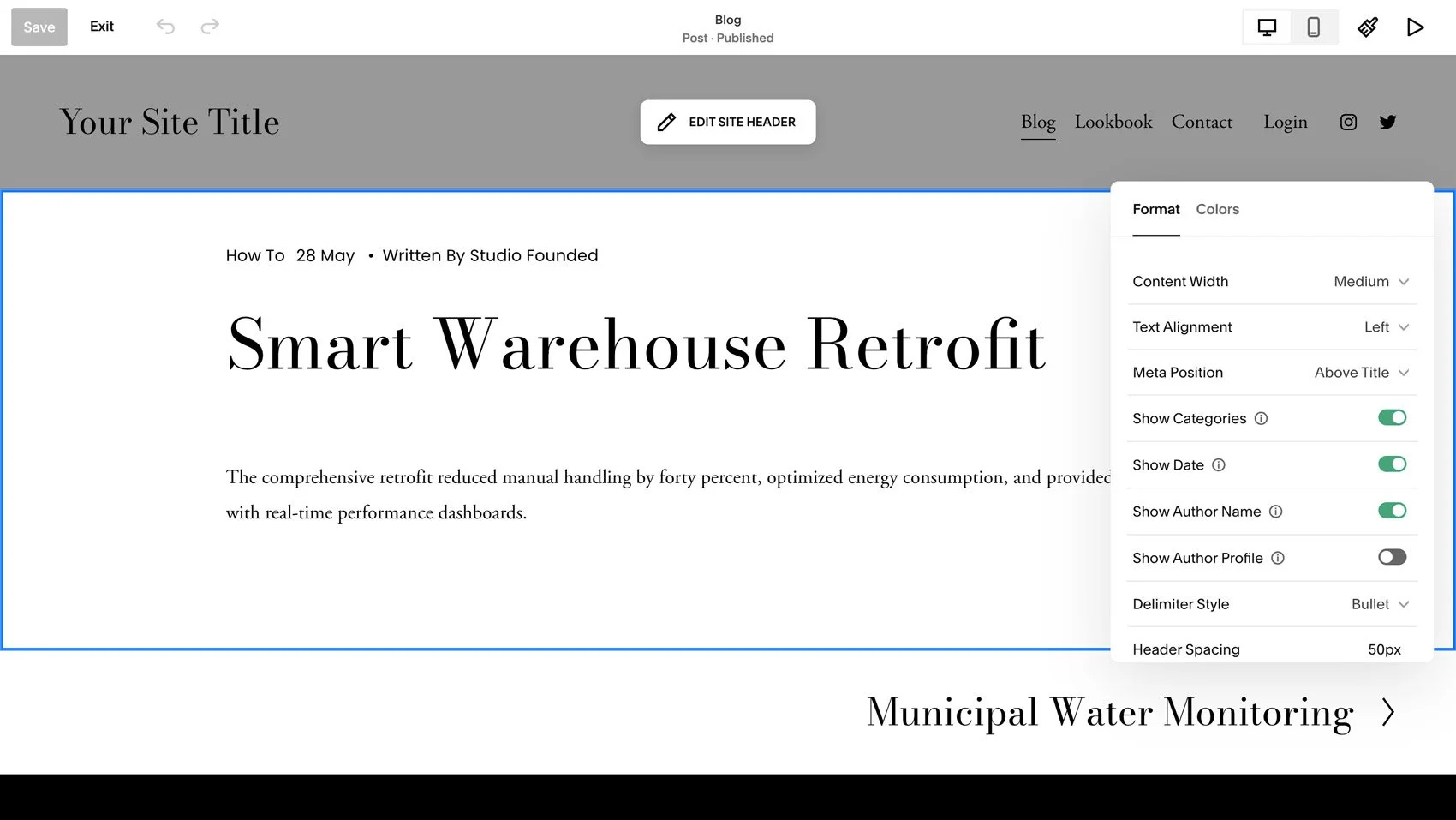This screenshot has height=820, width=1456.
Task: Click the redo arrow icon
Action: [x=210, y=27]
